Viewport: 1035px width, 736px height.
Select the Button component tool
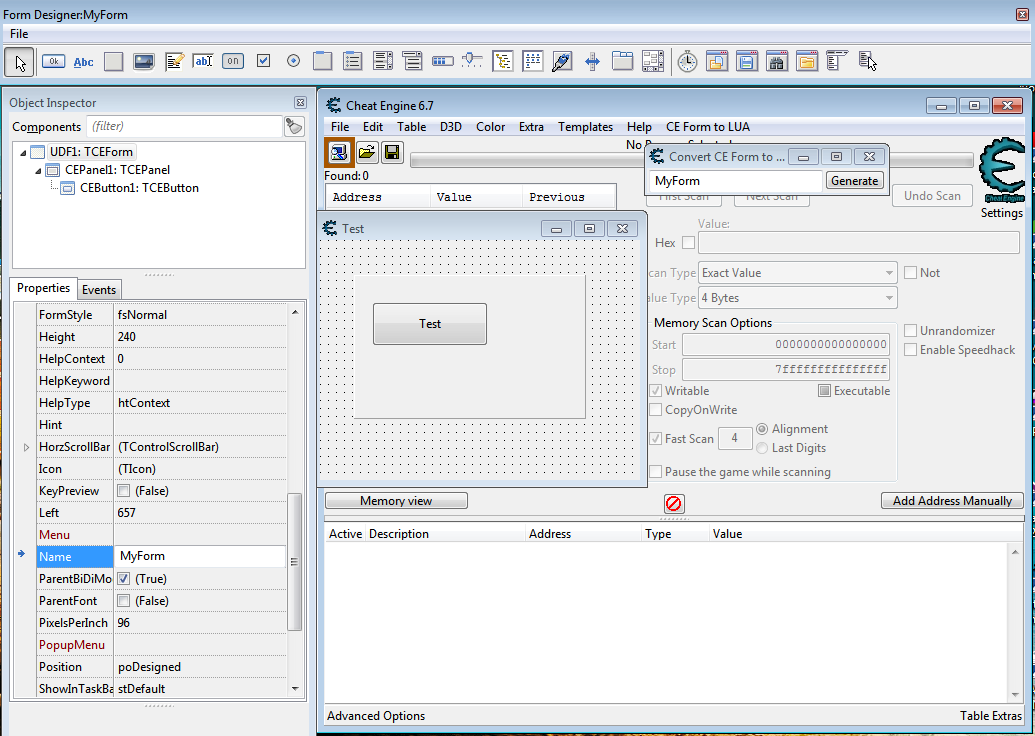pos(54,62)
